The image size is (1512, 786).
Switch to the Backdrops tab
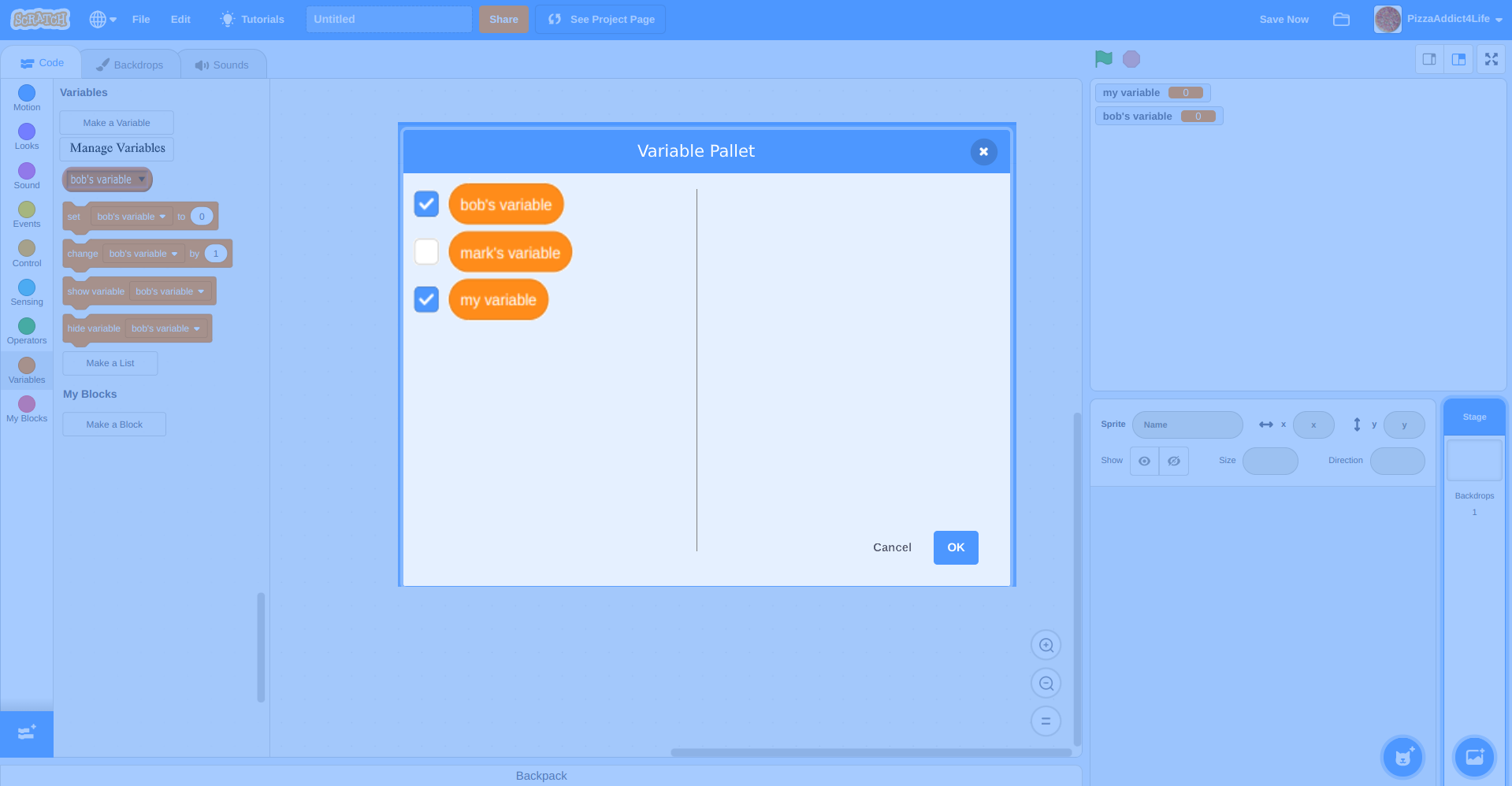click(130, 65)
